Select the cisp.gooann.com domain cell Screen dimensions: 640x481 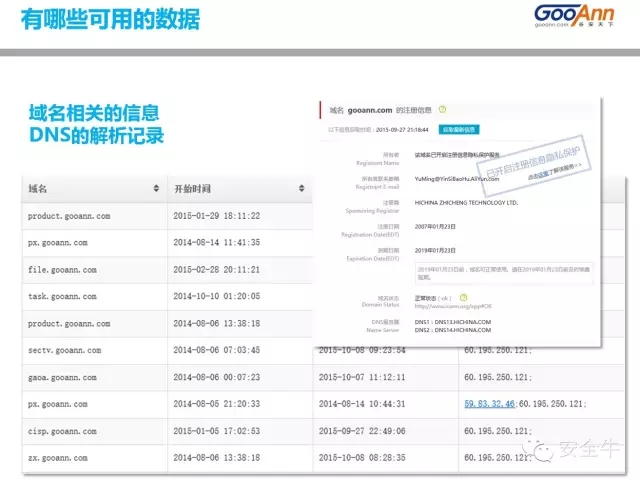[62, 431]
